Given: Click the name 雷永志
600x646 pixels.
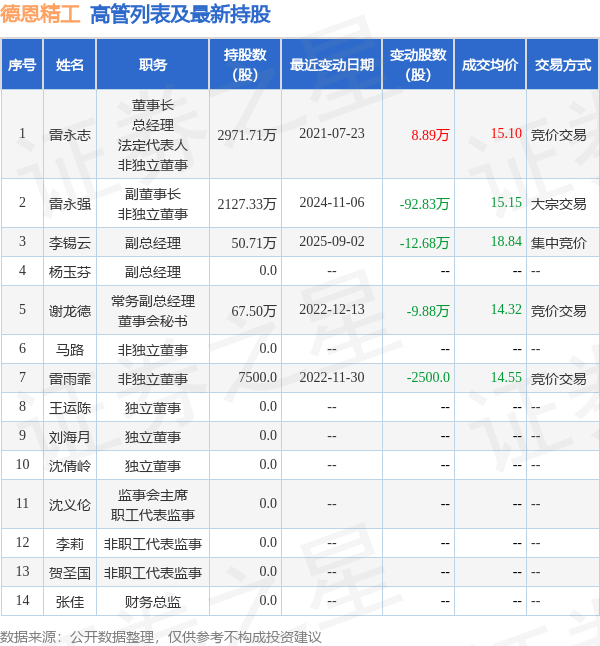Looking at the screenshot, I should [x=70, y=135].
